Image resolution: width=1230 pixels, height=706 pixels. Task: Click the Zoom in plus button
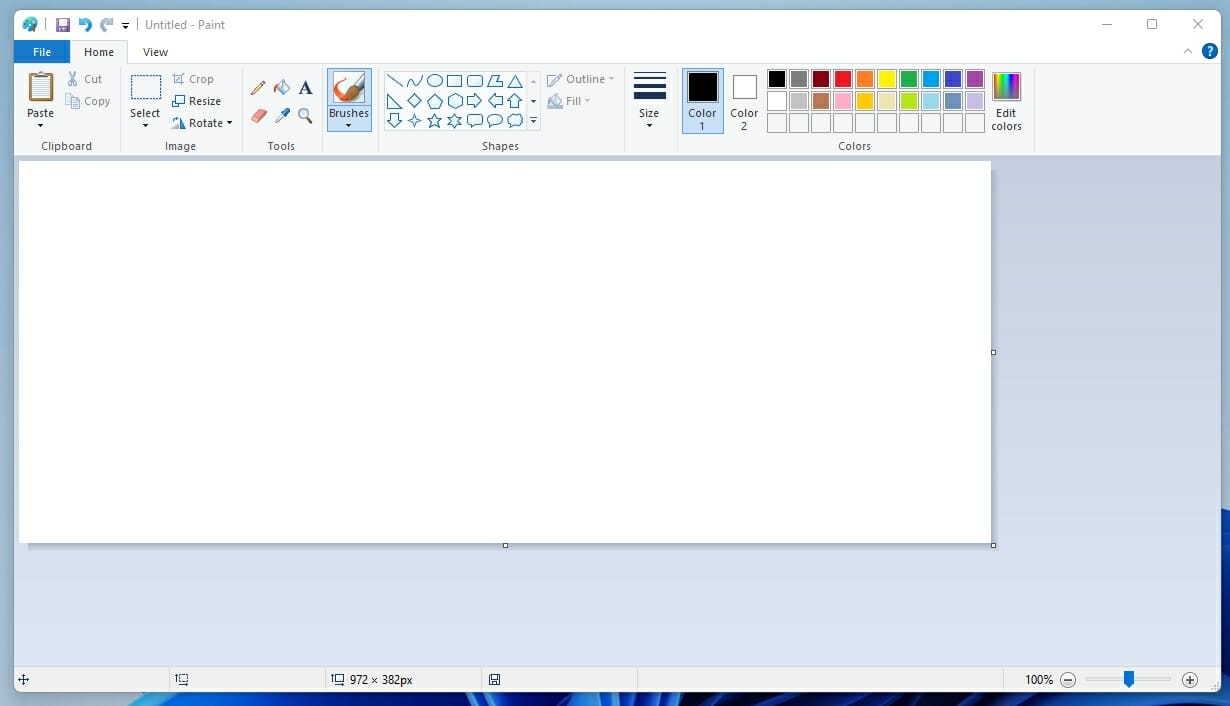coord(1190,680)
